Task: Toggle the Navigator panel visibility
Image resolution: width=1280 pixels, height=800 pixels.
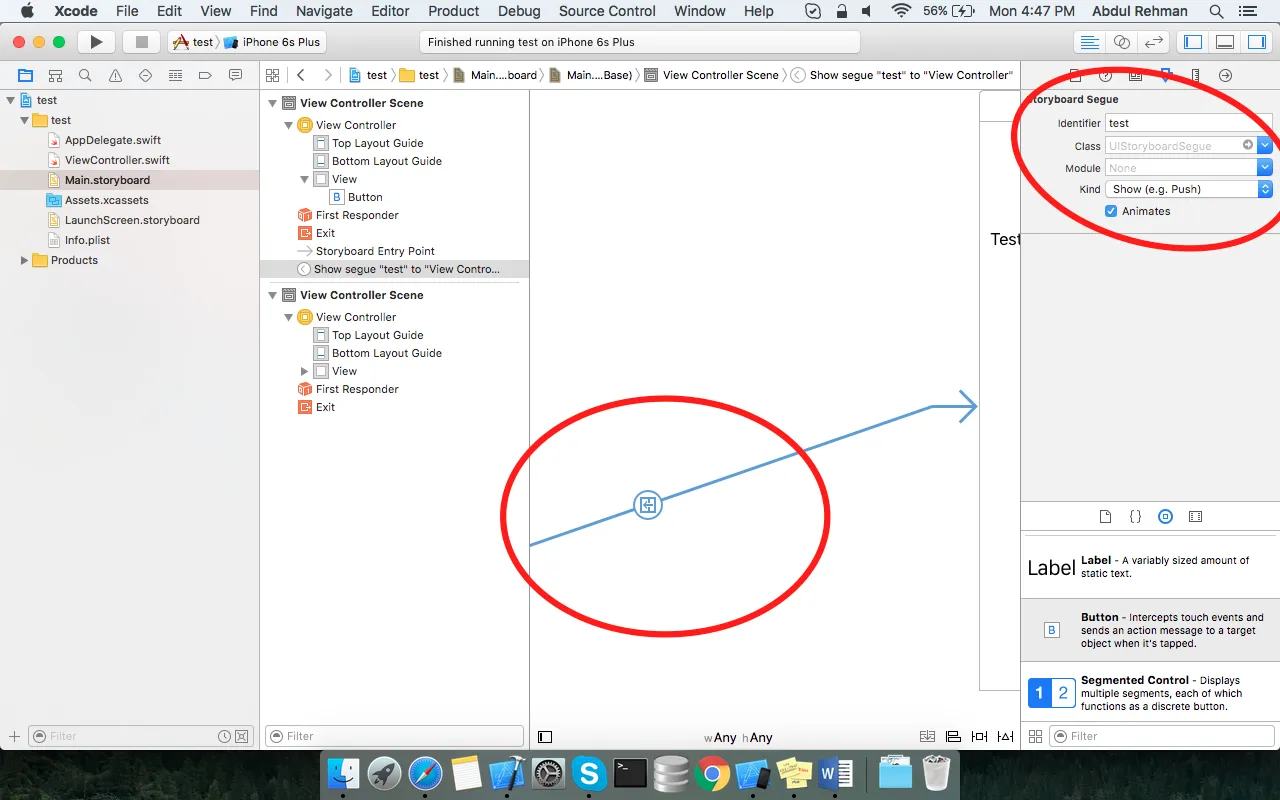Action: [x=1192, y=42]
